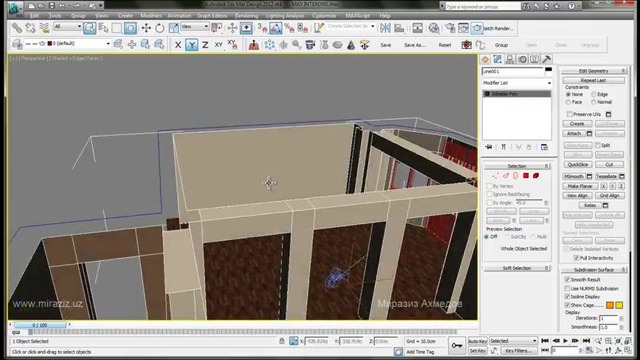Open the Utilities hammer panel tab
The width and height of the screenshot is (640, 360).
pyautogui.click(x=547, y=60)
